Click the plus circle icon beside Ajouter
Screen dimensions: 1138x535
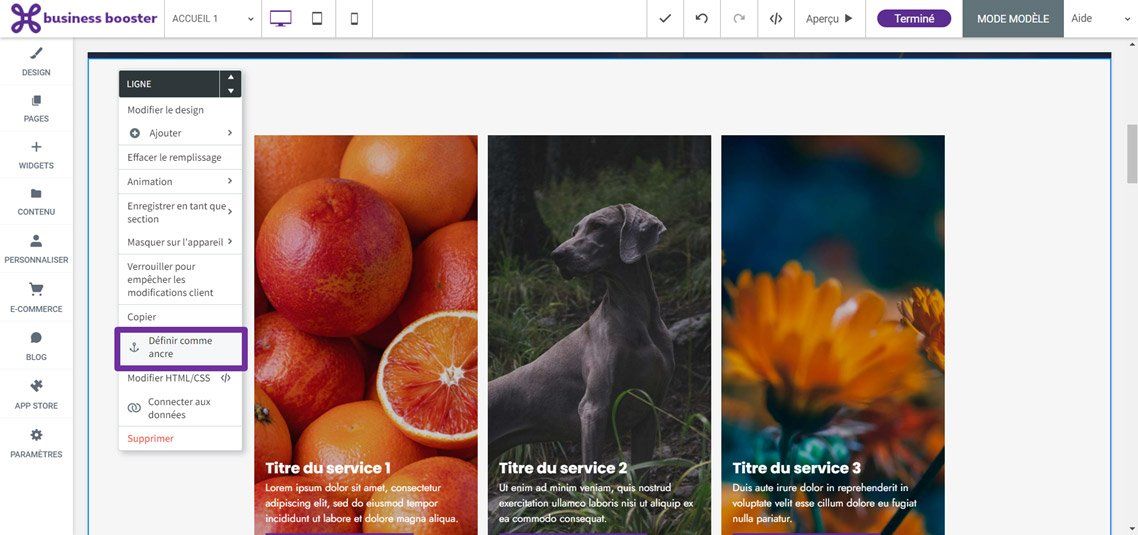[134, 133]
